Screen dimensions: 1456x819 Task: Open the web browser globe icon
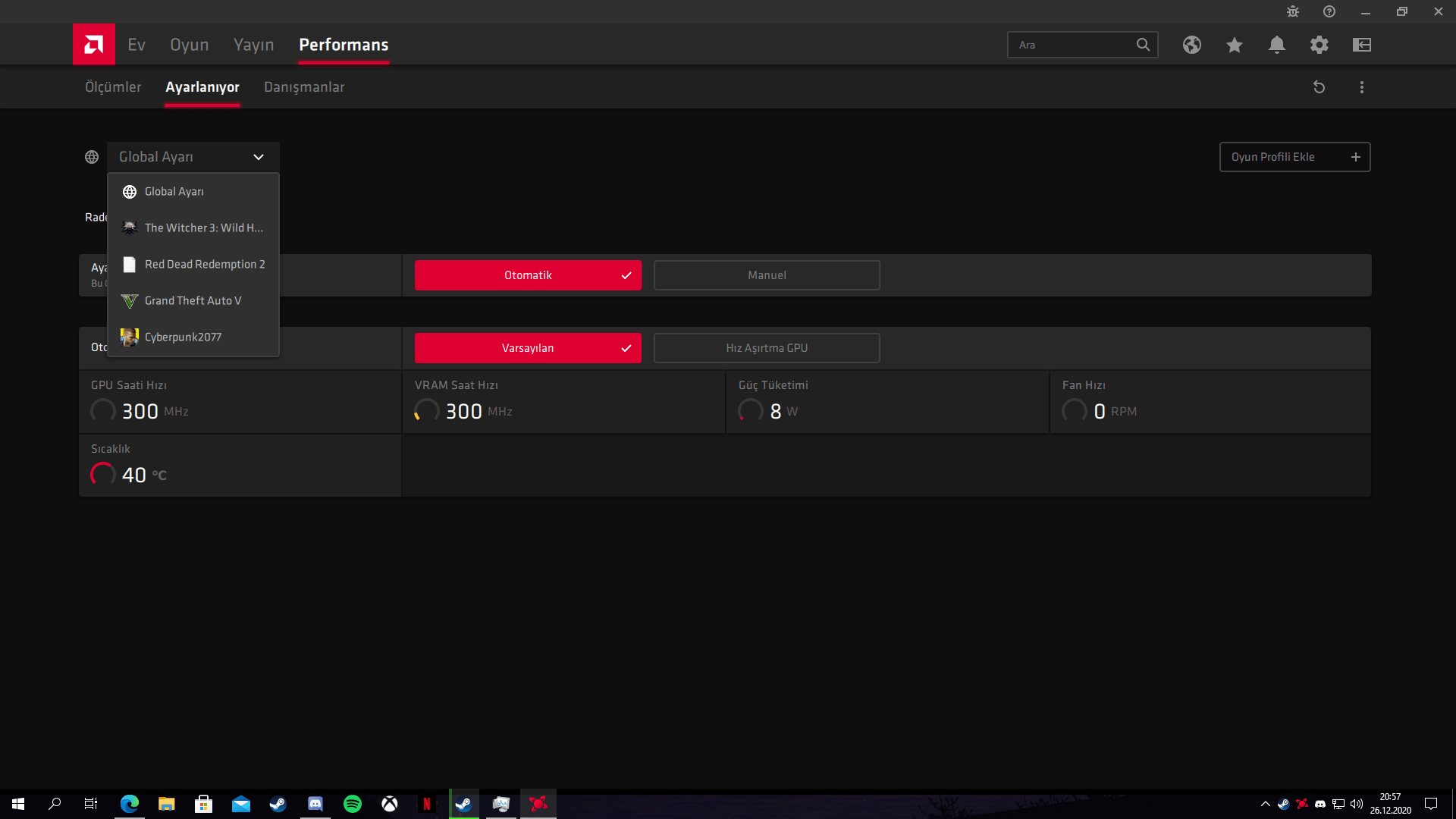1191,45
